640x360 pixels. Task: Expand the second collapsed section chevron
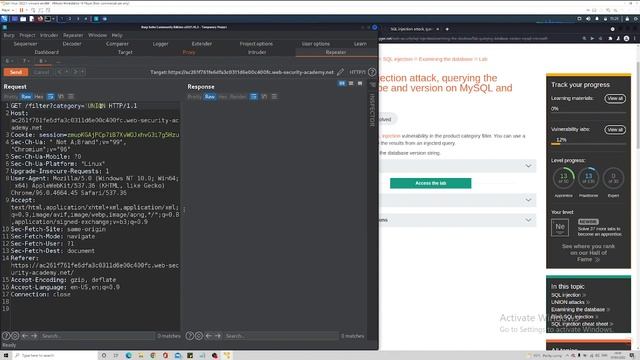(x=528, y=200)
